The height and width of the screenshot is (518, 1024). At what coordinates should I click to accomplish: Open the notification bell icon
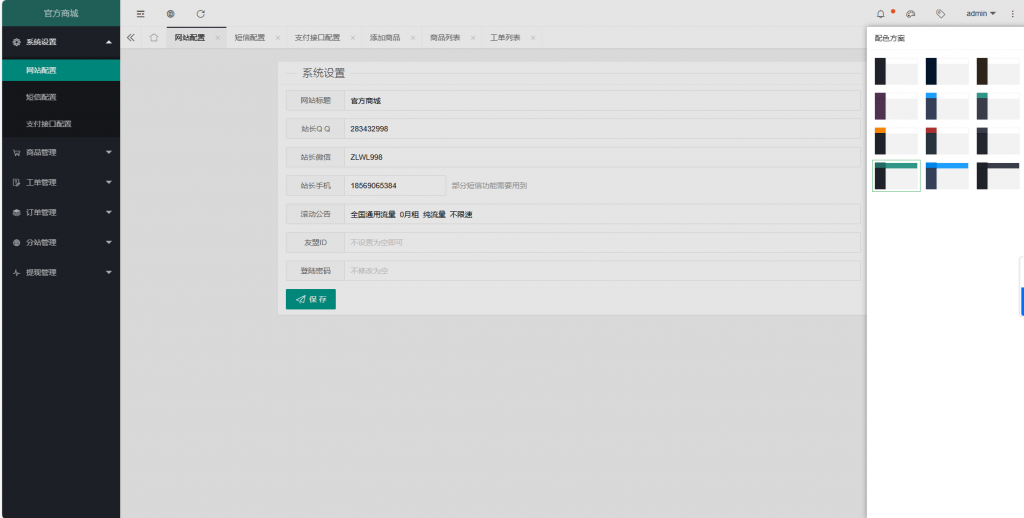pyautogui.click(x=881, y=14)
